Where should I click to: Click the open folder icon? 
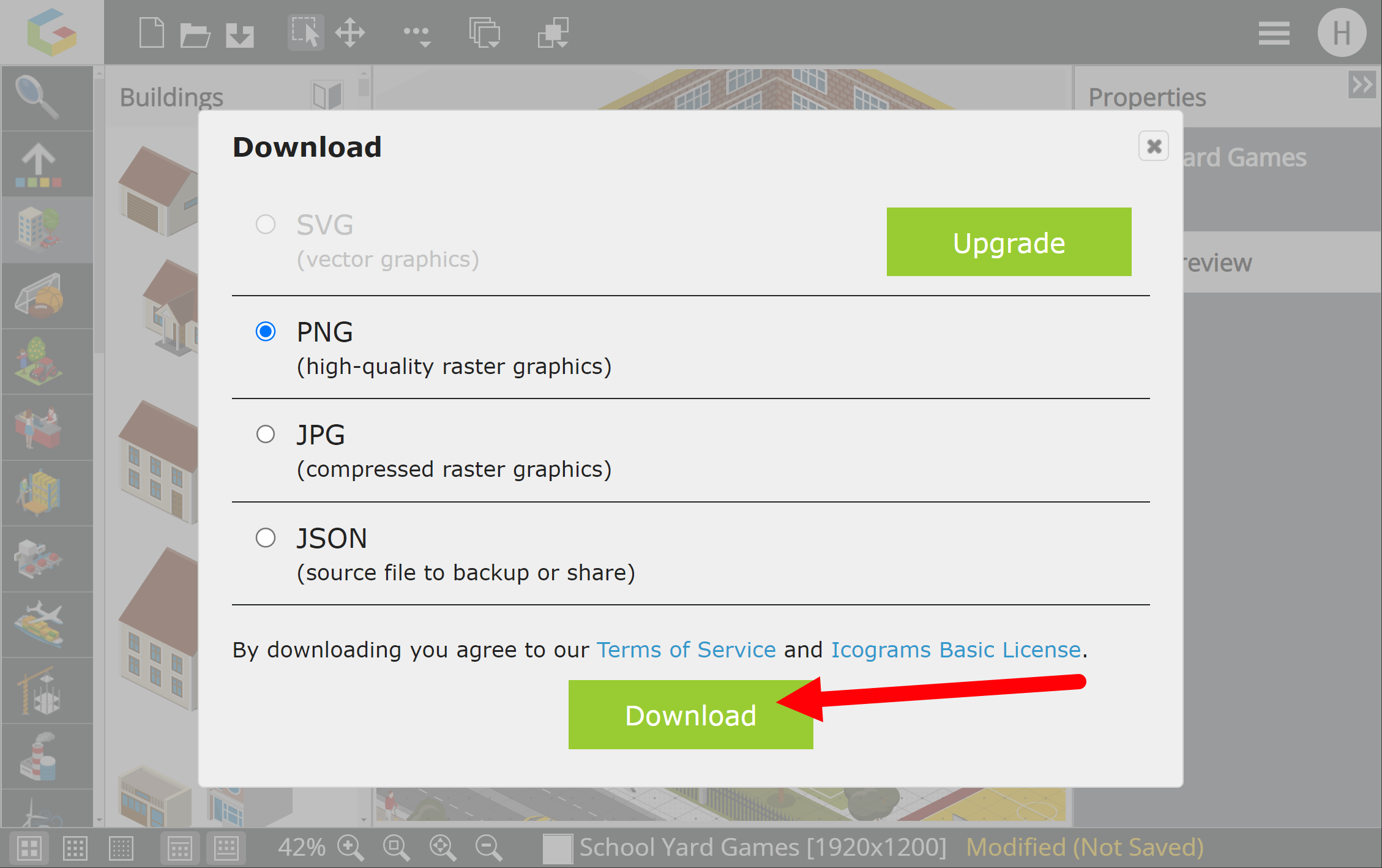coord(195,34)
